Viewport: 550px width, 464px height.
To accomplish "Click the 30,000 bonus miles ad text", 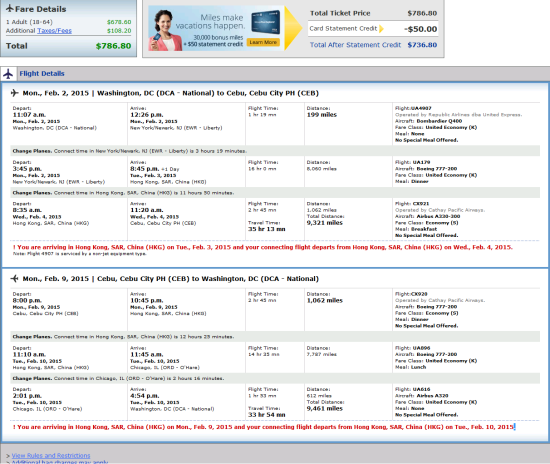I will tap(218, 37).
